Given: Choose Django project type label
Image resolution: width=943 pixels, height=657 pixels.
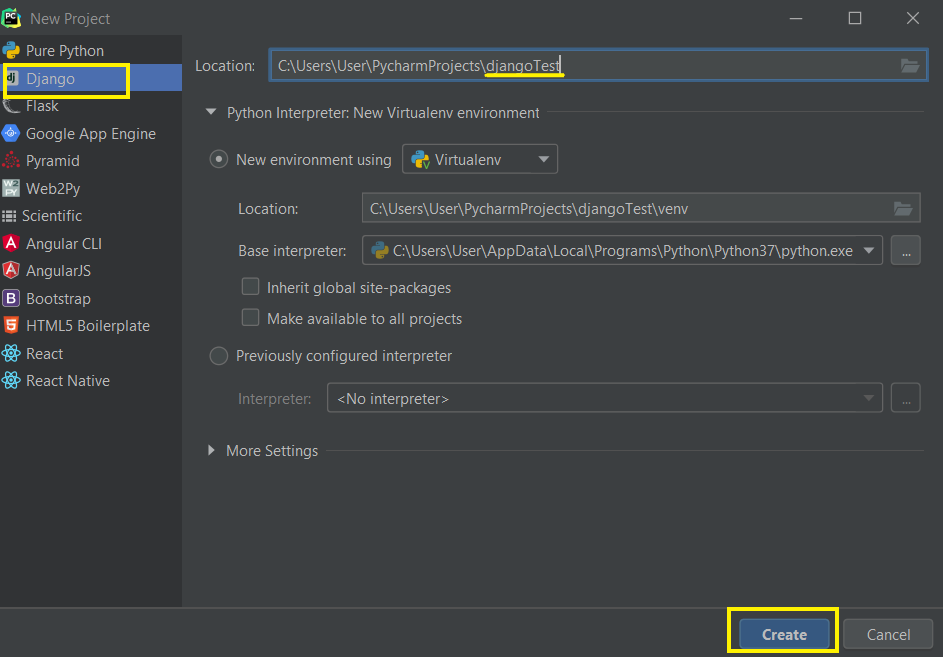Looking at the screenshot, I should tap(51, 78).
